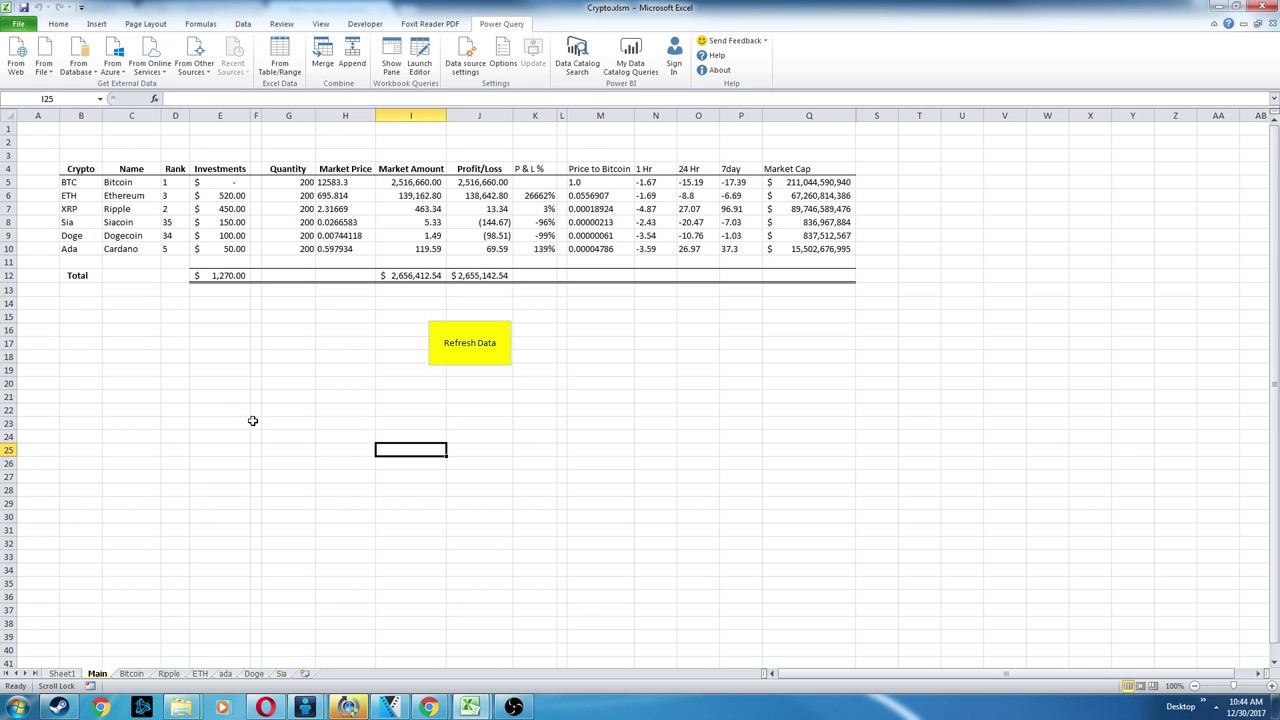Open From Other Sources dropdown

[x=195, y=56]
